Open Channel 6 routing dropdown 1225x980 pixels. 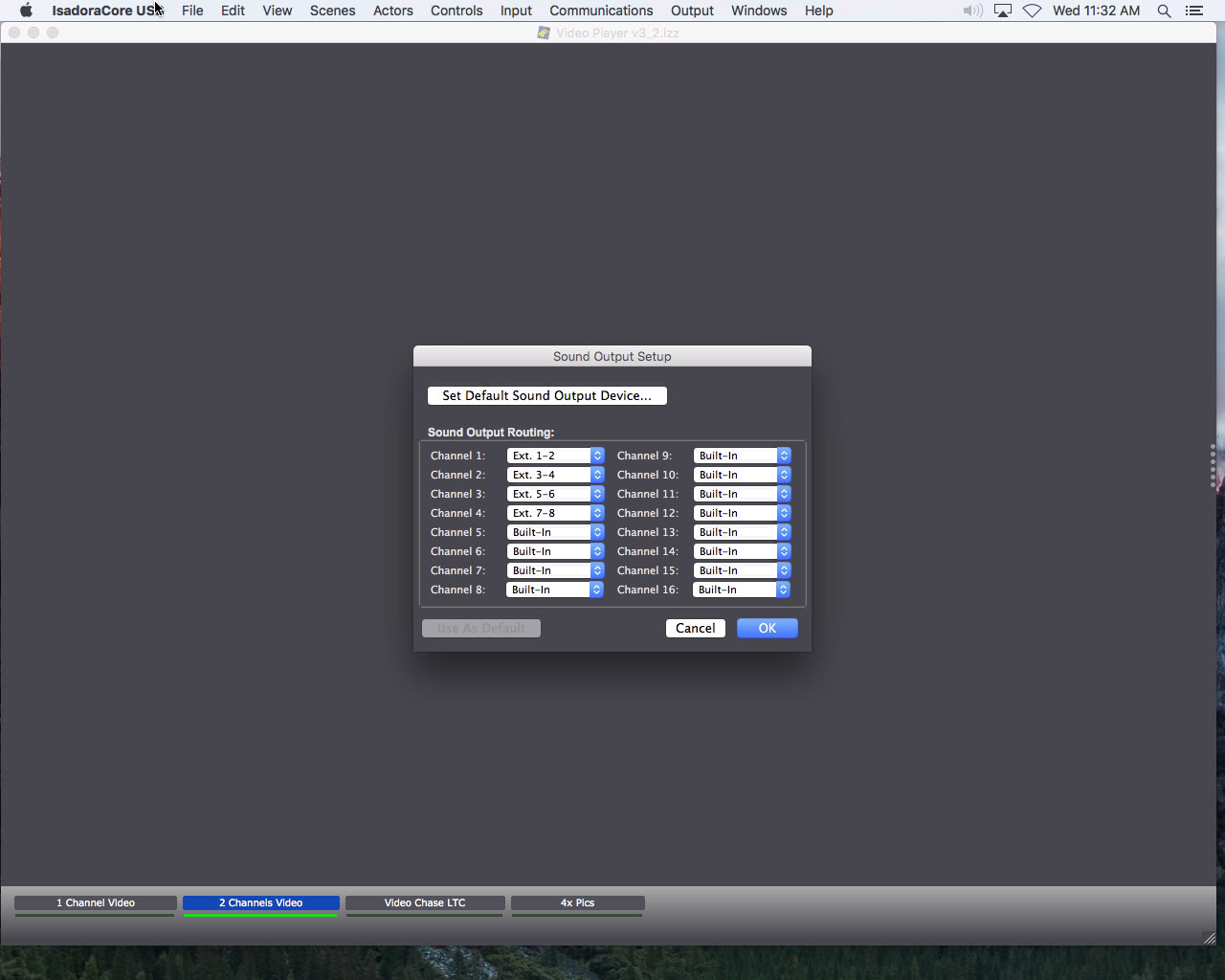pyautogui.click(x=555, y=551)
